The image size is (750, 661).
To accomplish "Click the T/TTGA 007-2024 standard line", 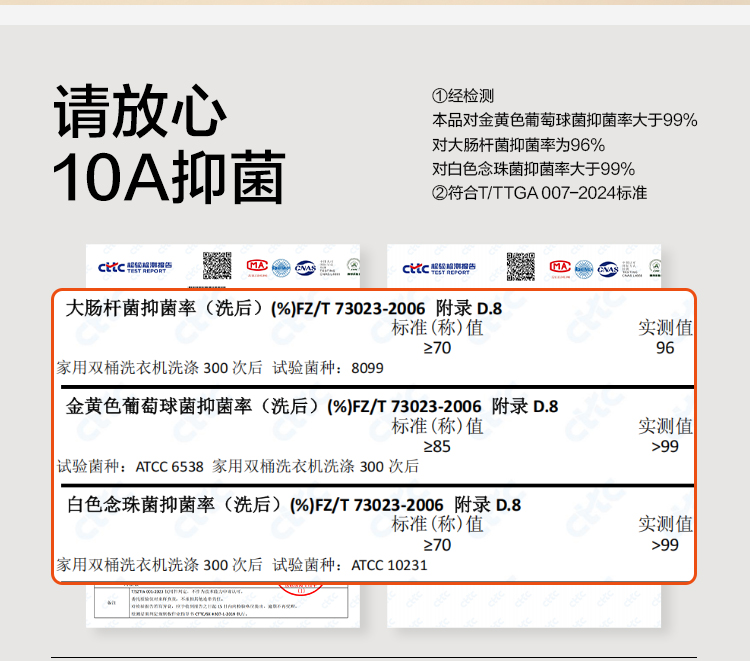I will tap(539, 192).
